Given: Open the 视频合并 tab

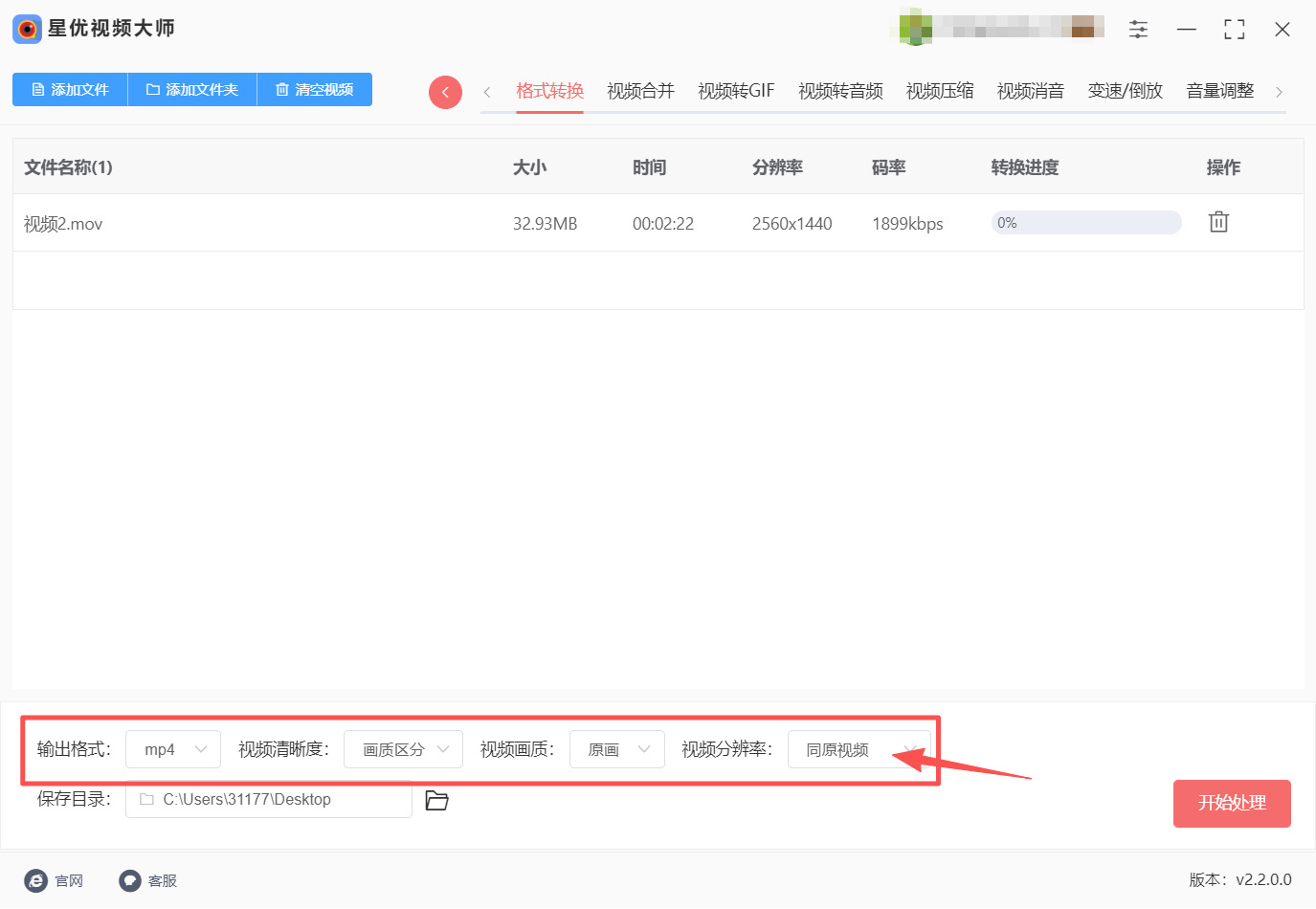Looking at the screenshot, I should pos(639,90).
